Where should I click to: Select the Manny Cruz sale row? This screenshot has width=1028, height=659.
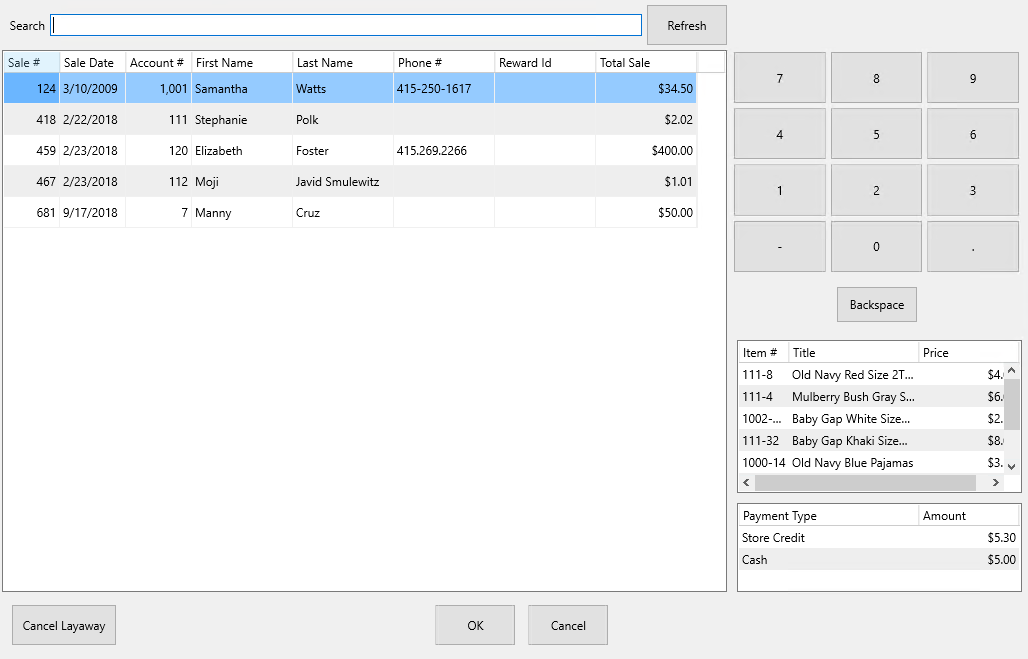coord(350,212)
